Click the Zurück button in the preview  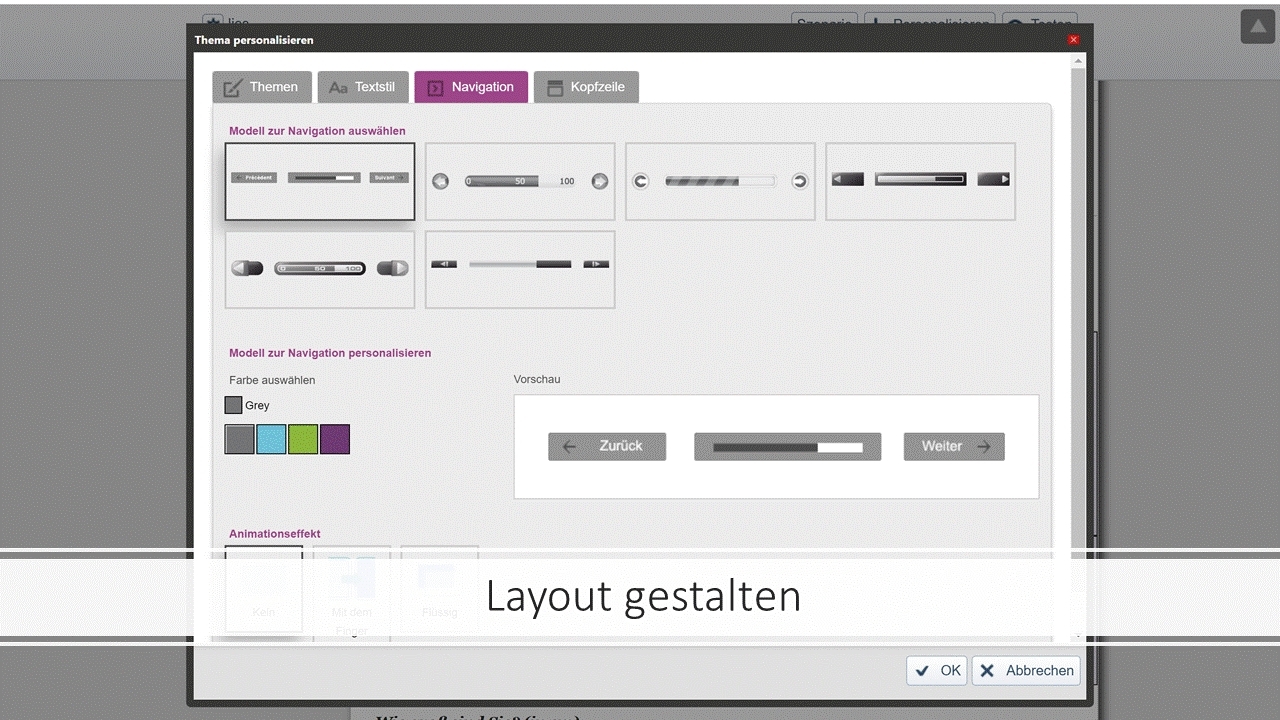[x=607, y=447]
